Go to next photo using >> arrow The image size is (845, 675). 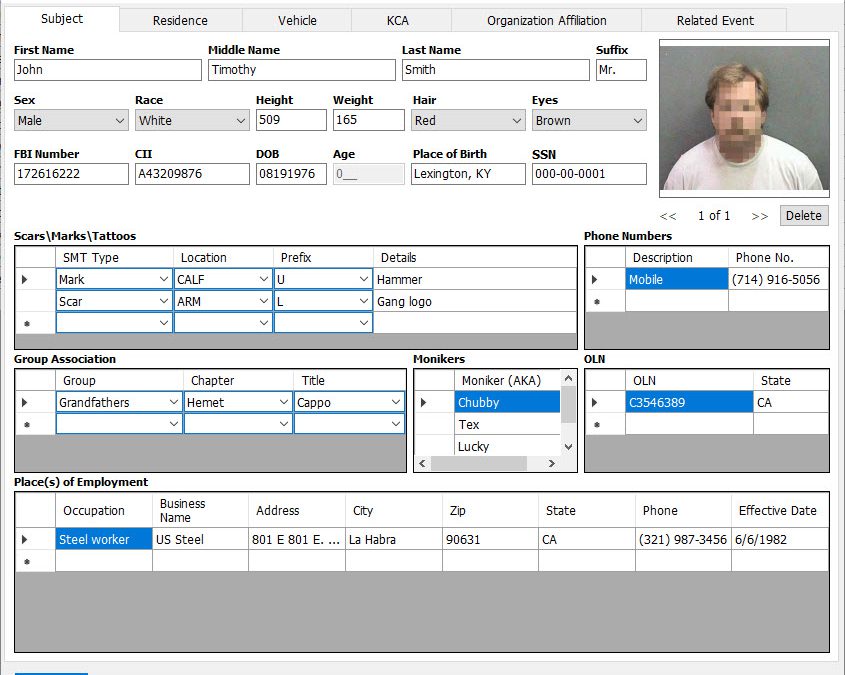[x=759, y=216]
